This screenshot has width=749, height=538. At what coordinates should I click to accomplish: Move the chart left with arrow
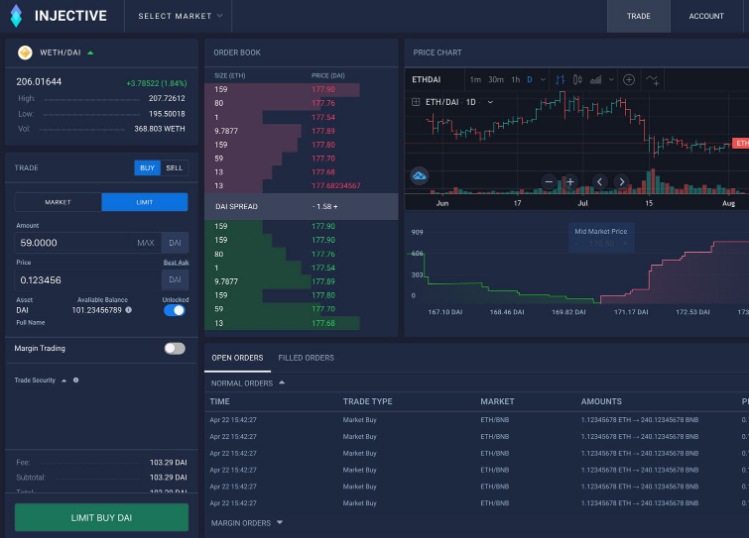pyautogui.click(x=600, y=182)
